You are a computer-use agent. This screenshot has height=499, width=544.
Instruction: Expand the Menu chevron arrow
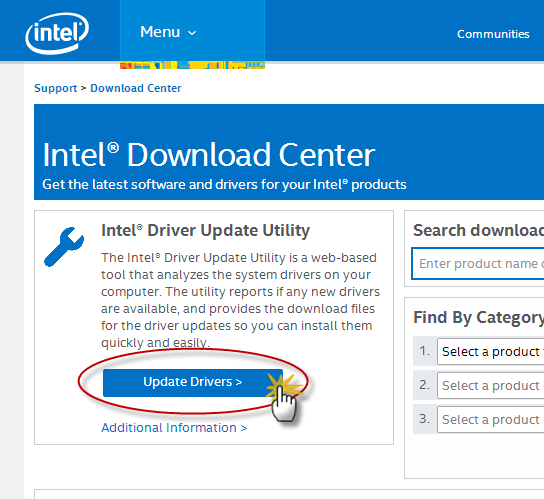pyautogui.click(x=192, y=33)
